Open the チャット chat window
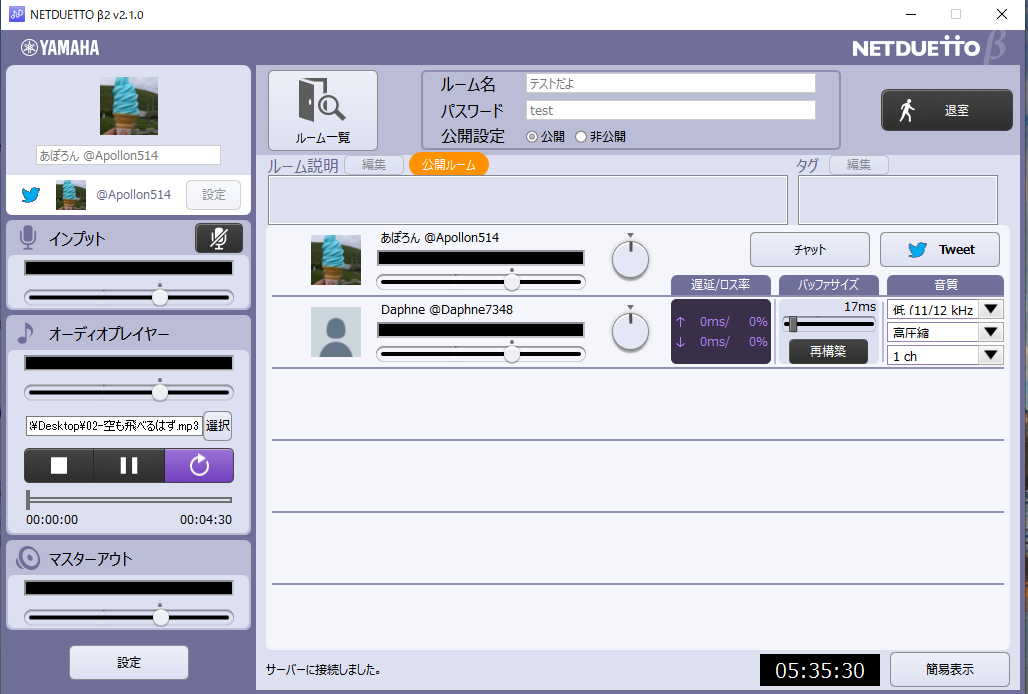The height and width of the screenshot is (694, 1028). coord(810,250)
